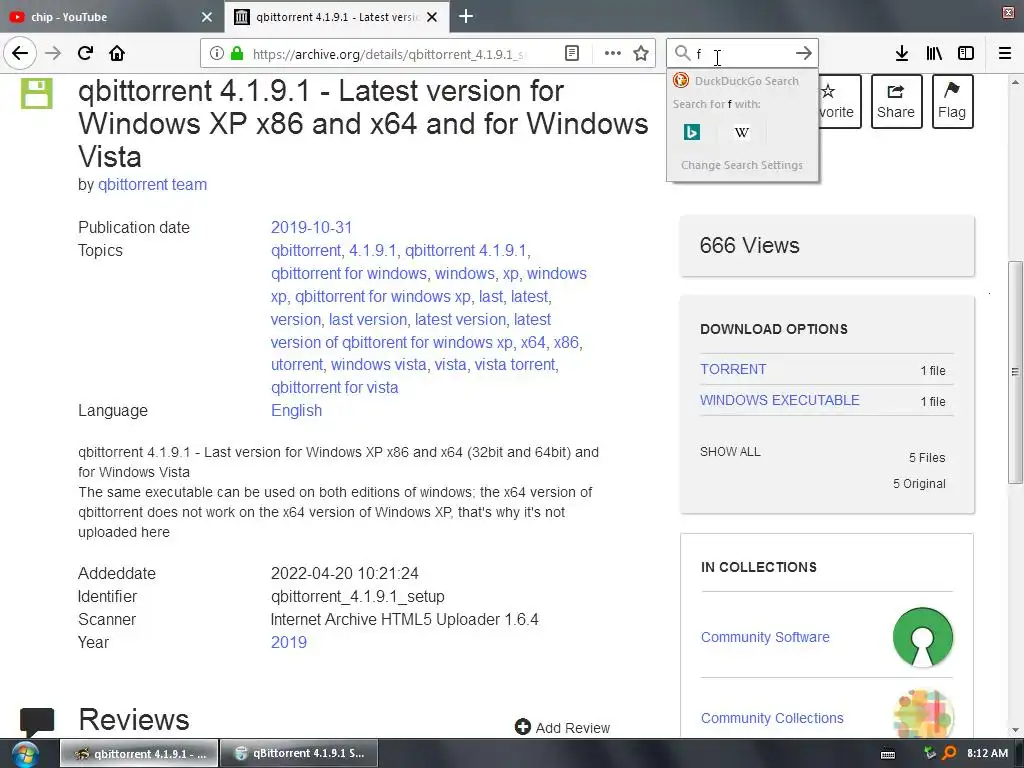The height and width of the screenshot is (768, 1024).
Task: Open Change Search Settings
Action: point(742,165)
